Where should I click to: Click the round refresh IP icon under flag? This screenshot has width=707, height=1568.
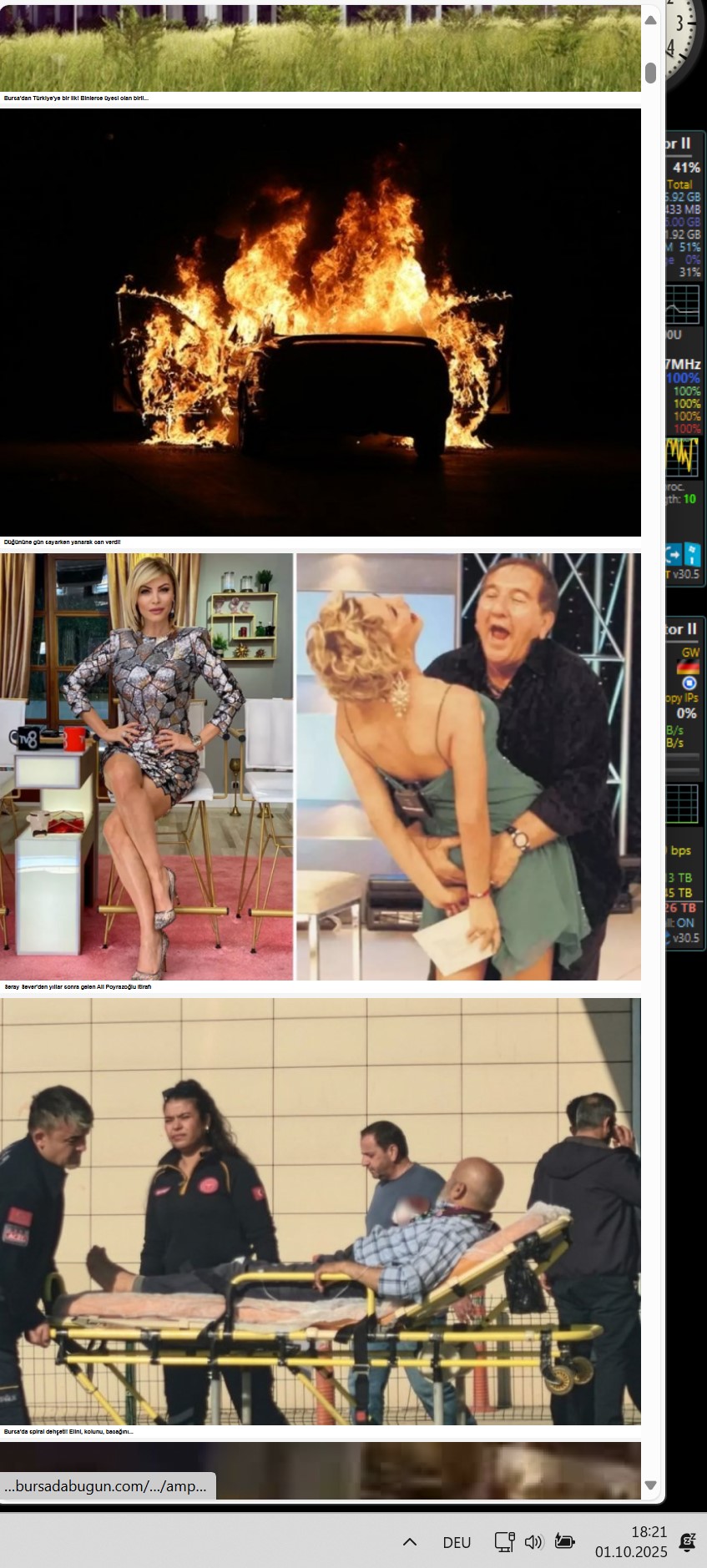click(x=689, y=683)
